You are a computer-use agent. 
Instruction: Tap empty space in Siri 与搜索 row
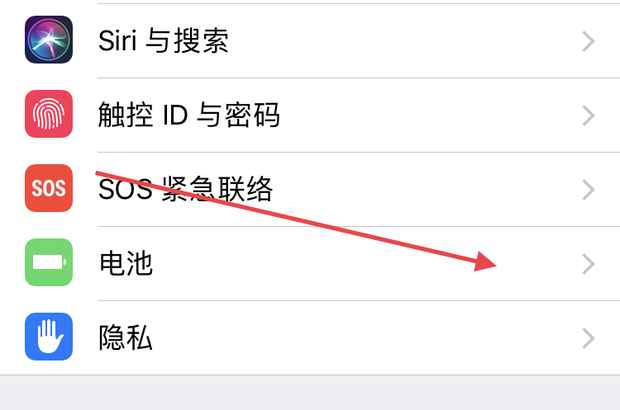pos(400,41)
